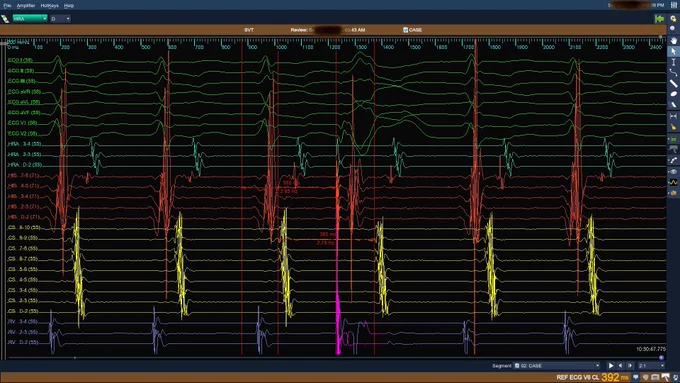Select the interval caliper measurement tool
Viewport: 680px width, 383px height.
click(673, 116)
